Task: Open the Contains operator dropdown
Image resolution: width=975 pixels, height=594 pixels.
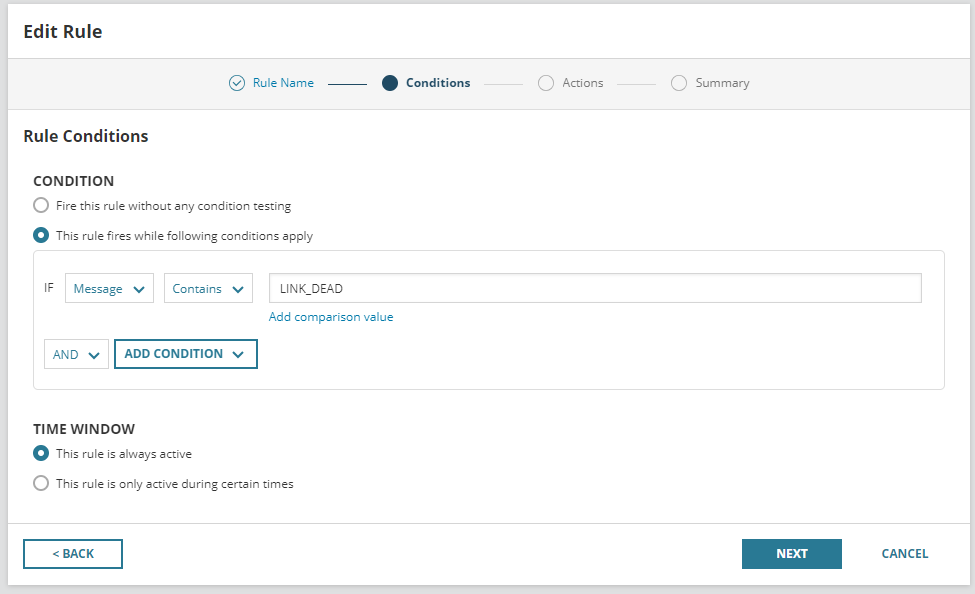Action: pyautogui.click(x=208, y=289)
